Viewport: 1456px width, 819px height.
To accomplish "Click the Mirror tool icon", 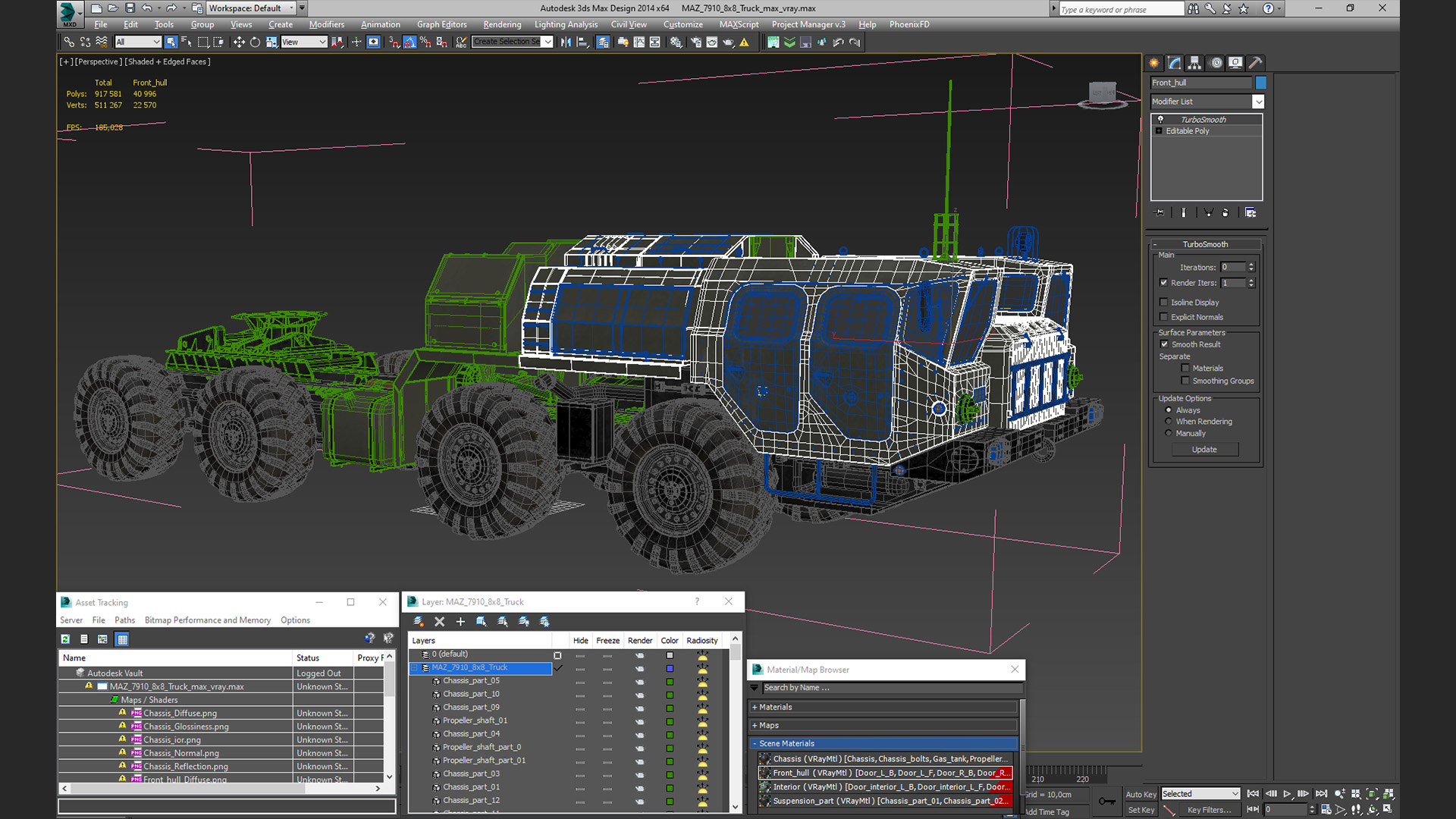I will point(566,42).
